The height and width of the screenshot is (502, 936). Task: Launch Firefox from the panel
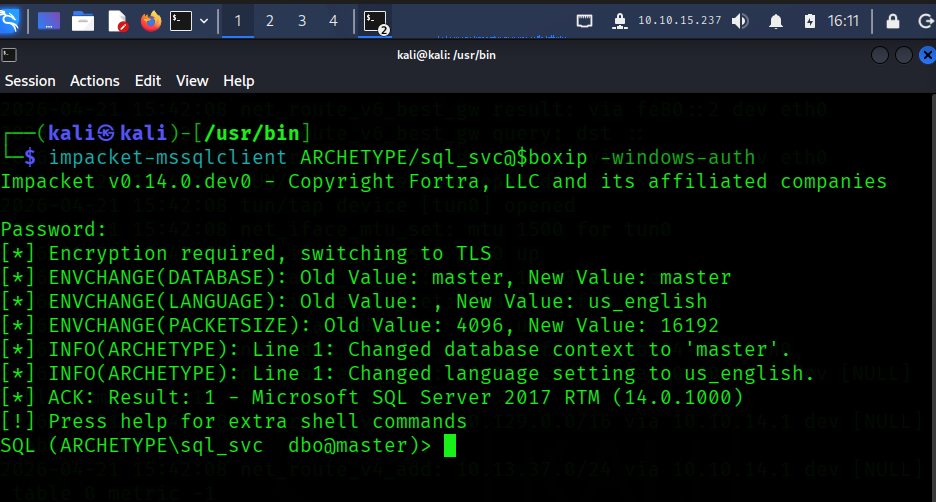pos(151,21)
